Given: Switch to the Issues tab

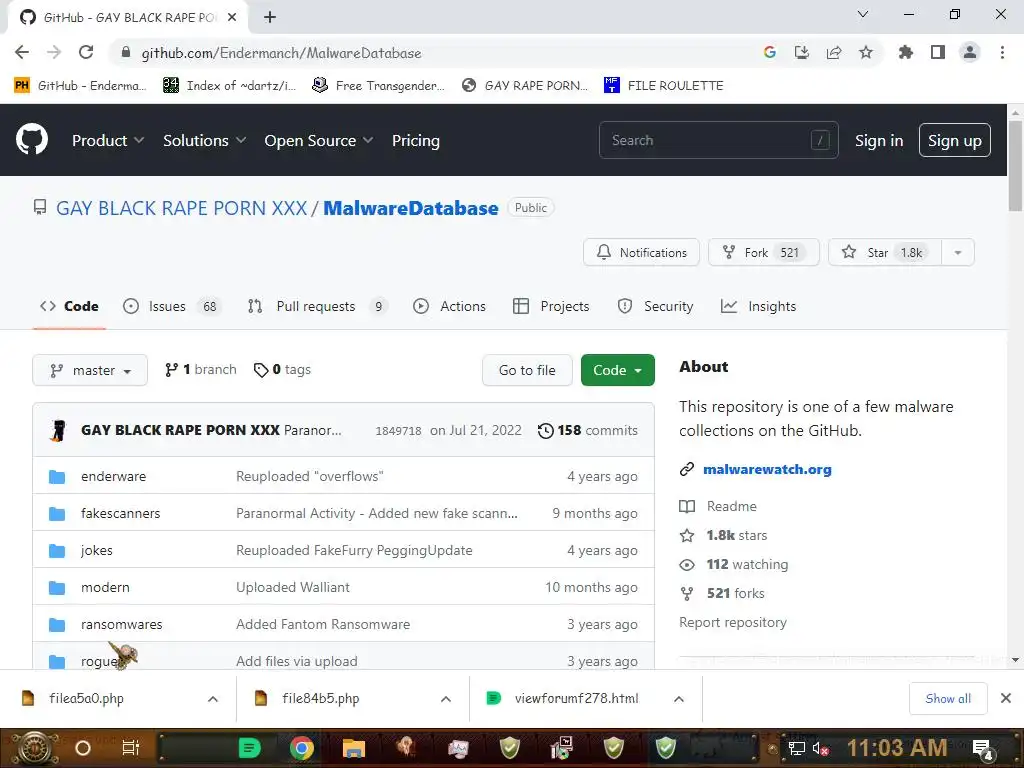Looking at the screenshot, I should pyautogui.click(x=172, y=306).
